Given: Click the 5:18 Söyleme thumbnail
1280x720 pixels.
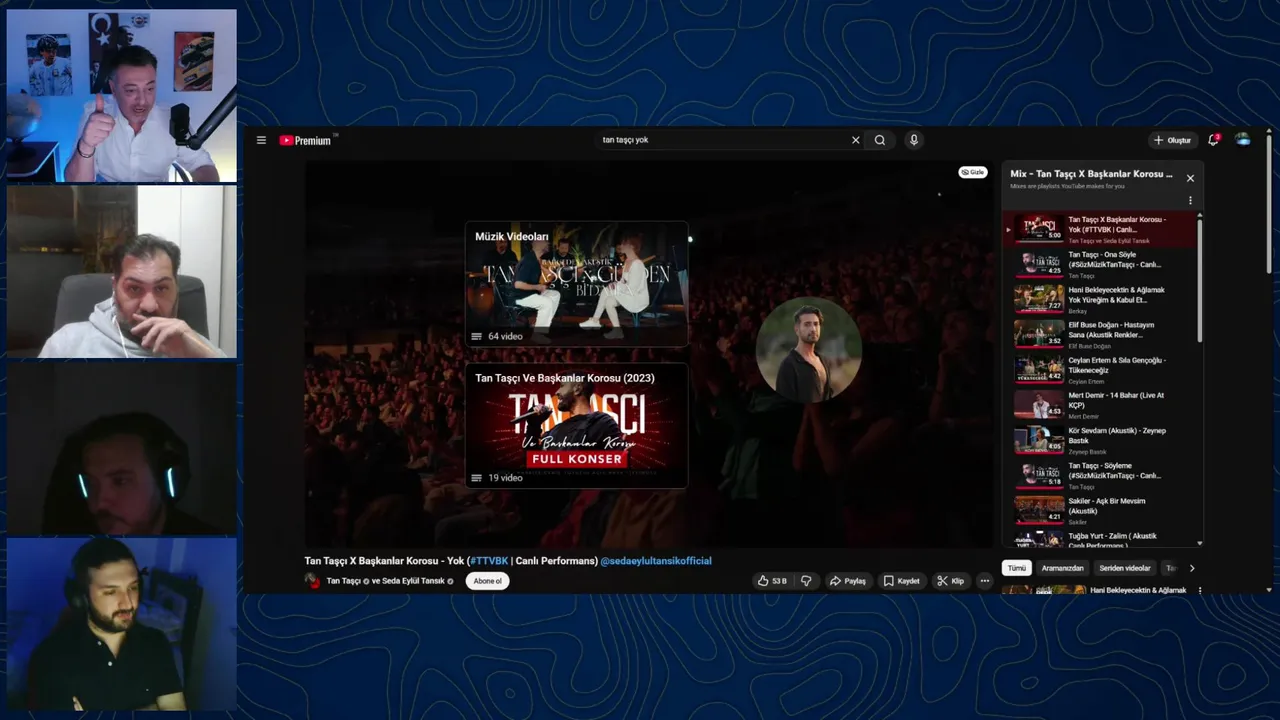Looking at the screenshot, I should pos(1039,475).
